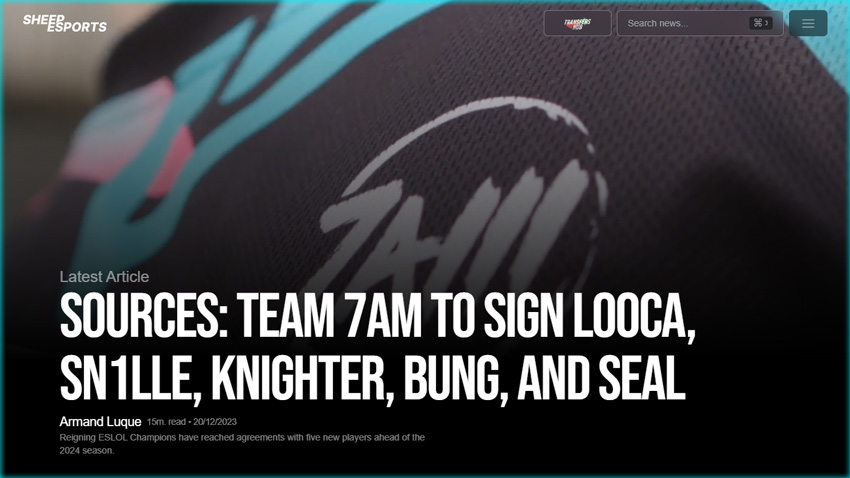Click the 15m. read time label
The height and width of the screenshot is (478, 850).
pos(166,422)
